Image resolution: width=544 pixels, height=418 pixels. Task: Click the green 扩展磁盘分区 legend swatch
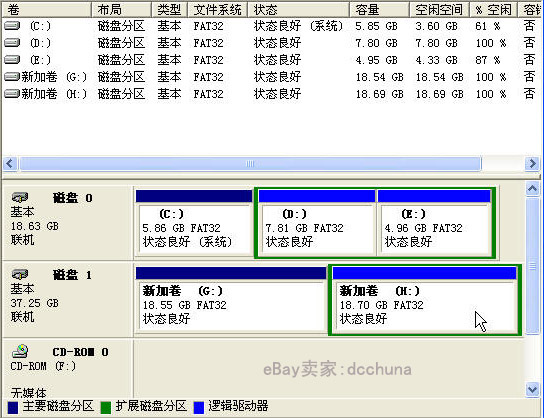[105, 408]
